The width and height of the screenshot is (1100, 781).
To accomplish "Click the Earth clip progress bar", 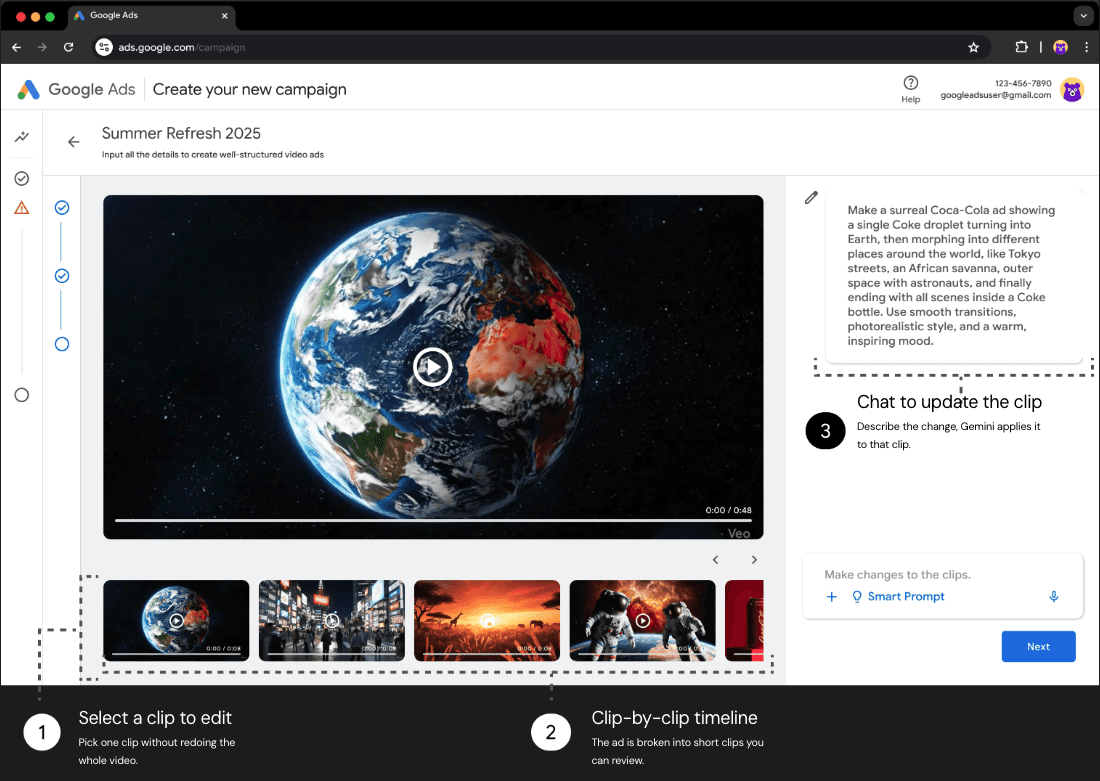I will click(176, 655).
